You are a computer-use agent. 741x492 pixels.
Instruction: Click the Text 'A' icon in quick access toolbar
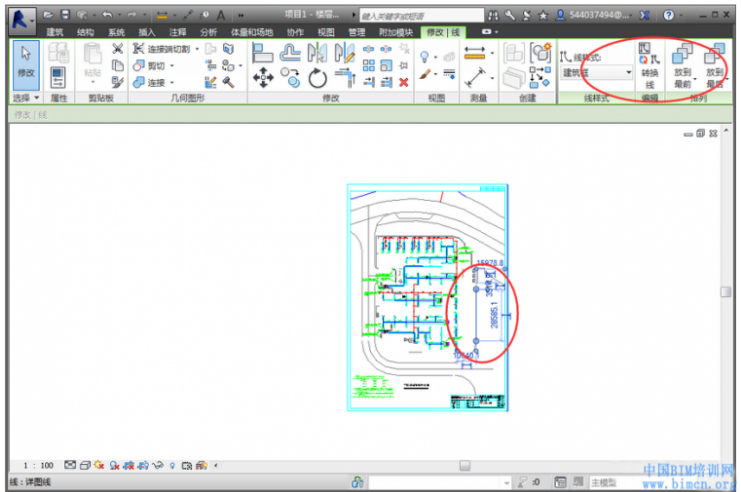tap(221, 16)
